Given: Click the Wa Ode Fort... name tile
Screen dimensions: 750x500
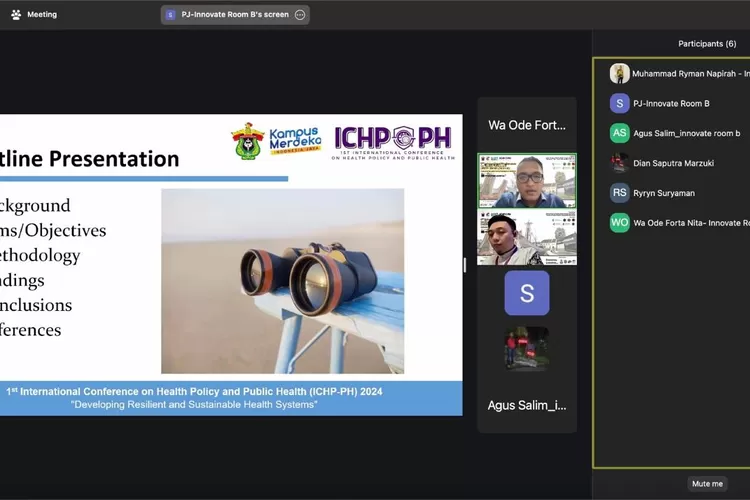Looking at the screenshot, I should 527,125.
